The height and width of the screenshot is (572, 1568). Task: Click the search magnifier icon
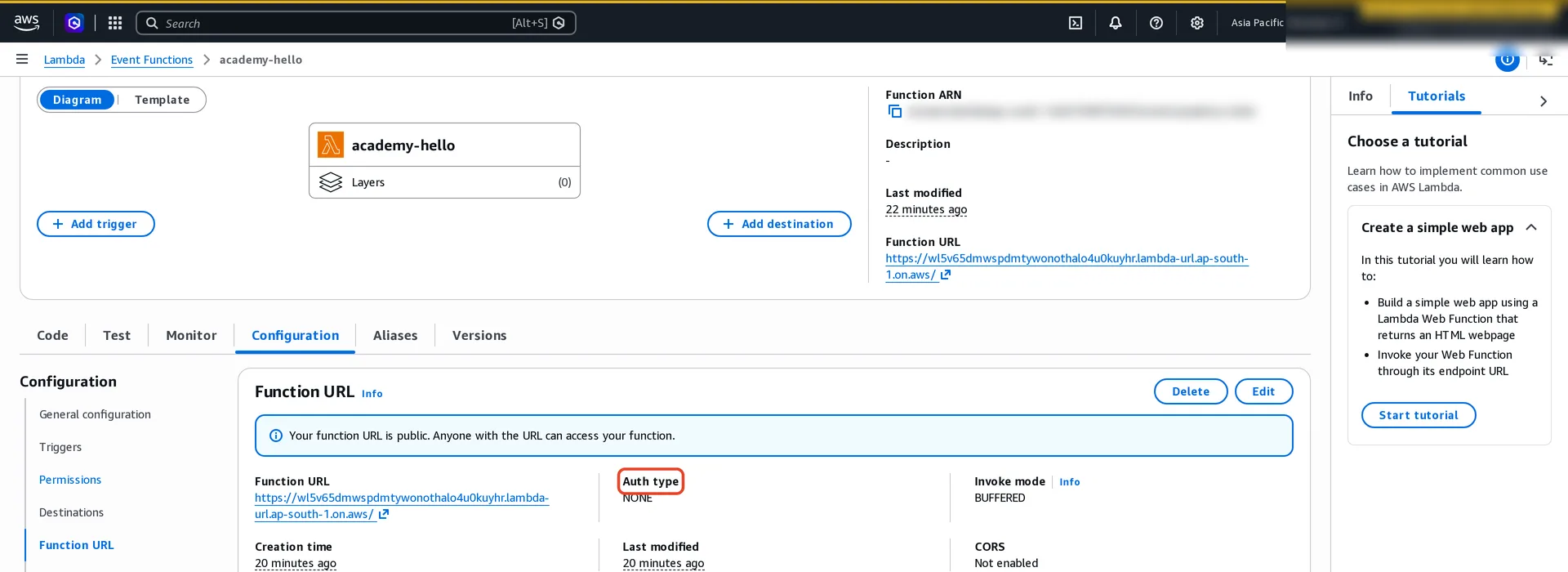152,23
